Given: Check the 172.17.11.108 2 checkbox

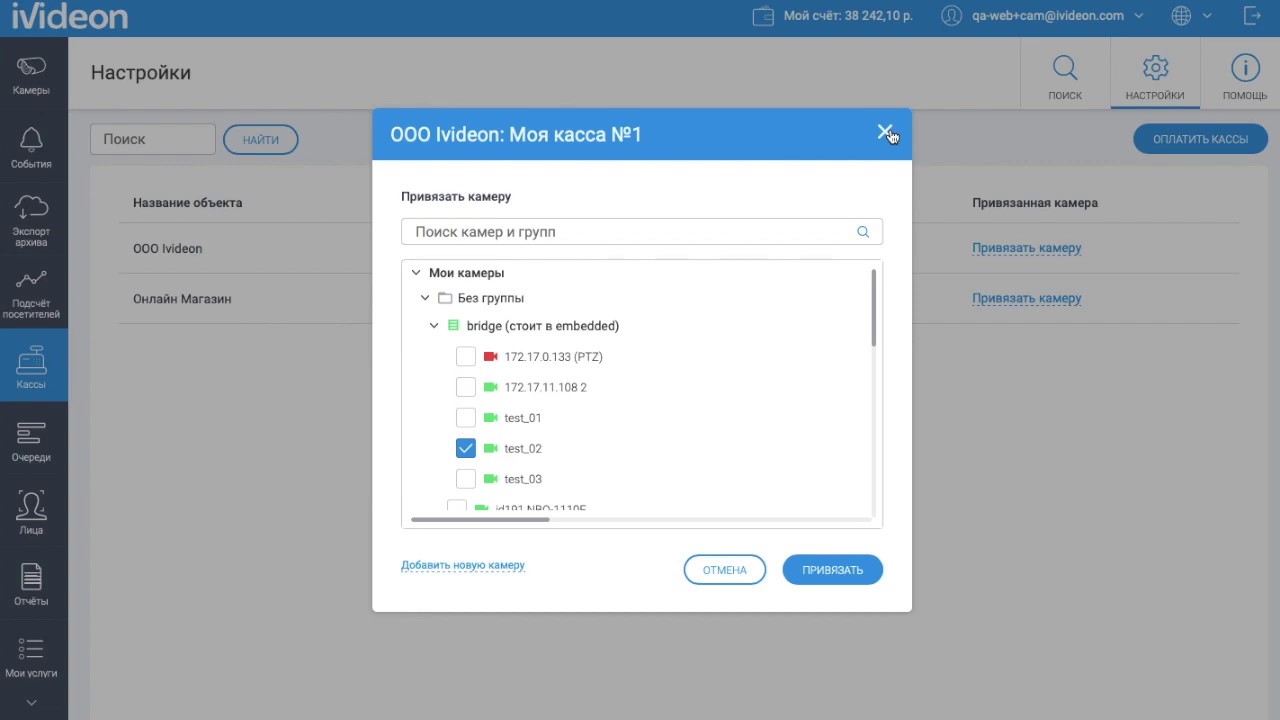Looking at the screenshot, I should [466, 387].
